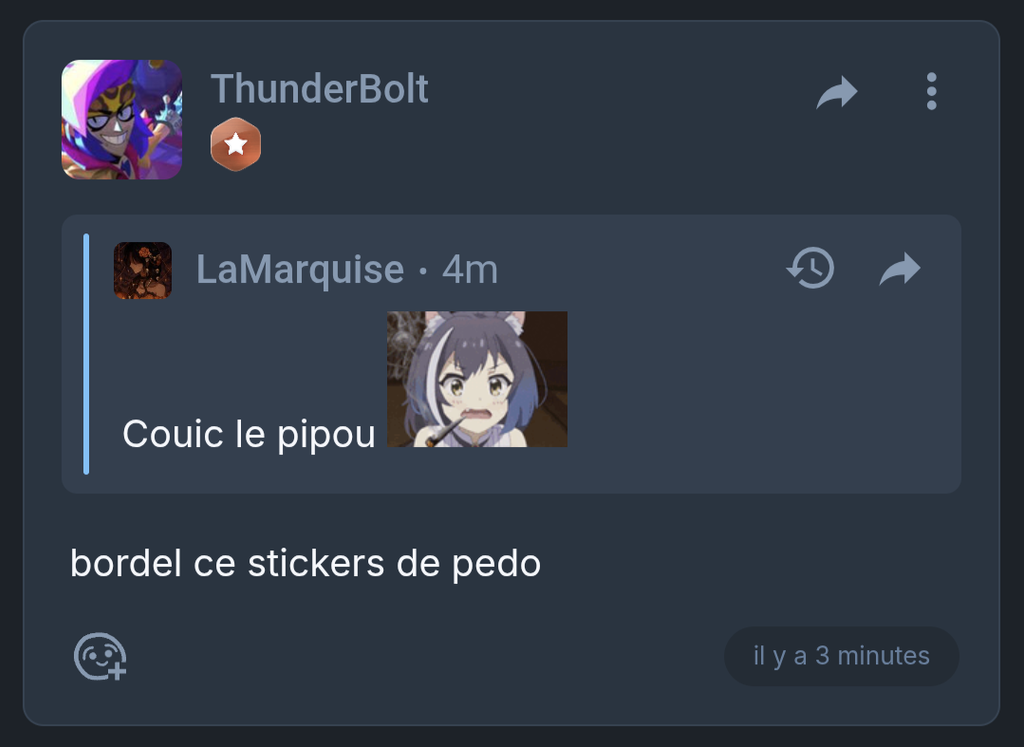Click the 4m timestamp beside LaMarquise
Screen dimensions: 1024x747
point(470,270)
